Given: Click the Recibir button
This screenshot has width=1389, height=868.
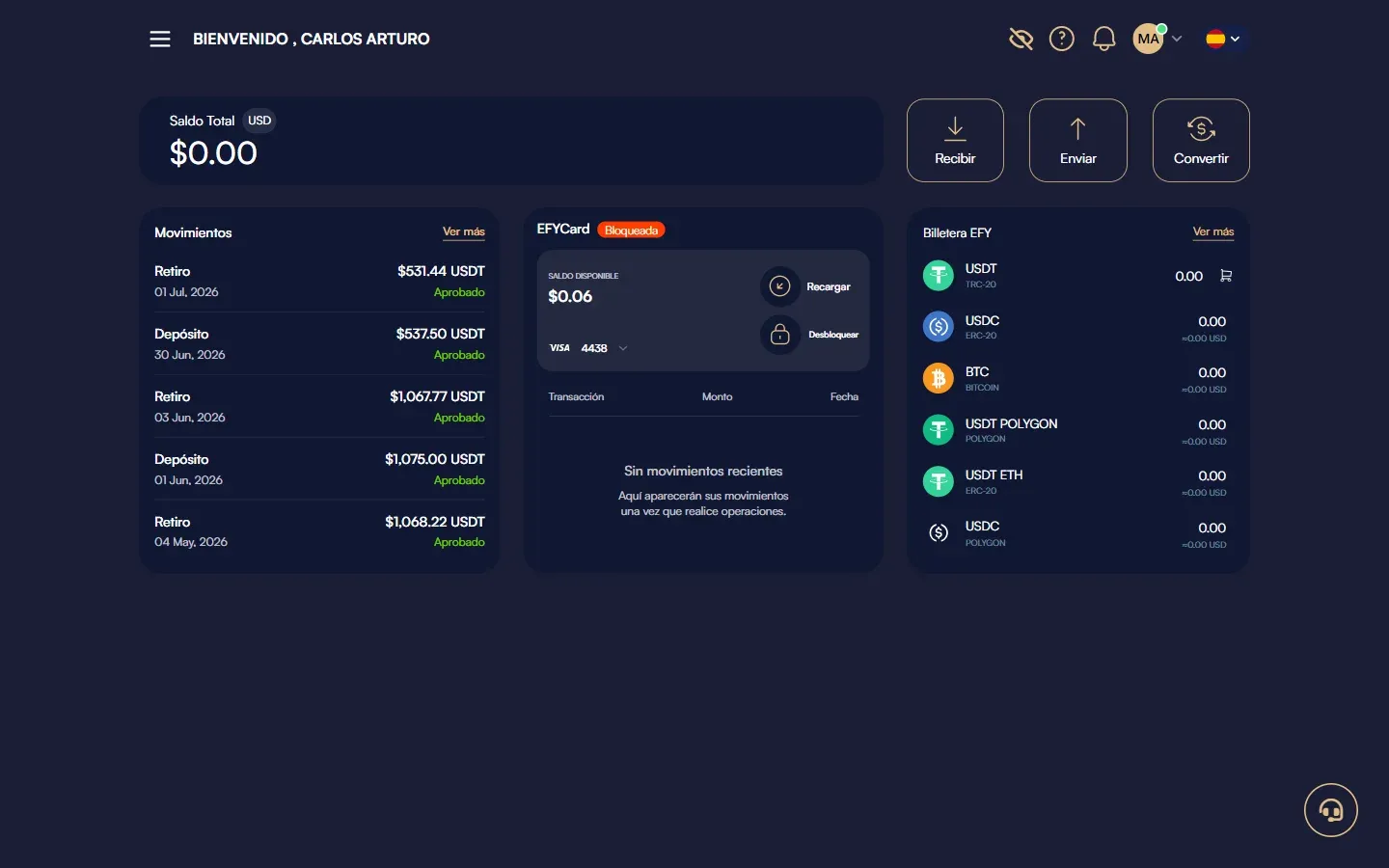Looking at the screenshot, I should click(x=955, y=140).
